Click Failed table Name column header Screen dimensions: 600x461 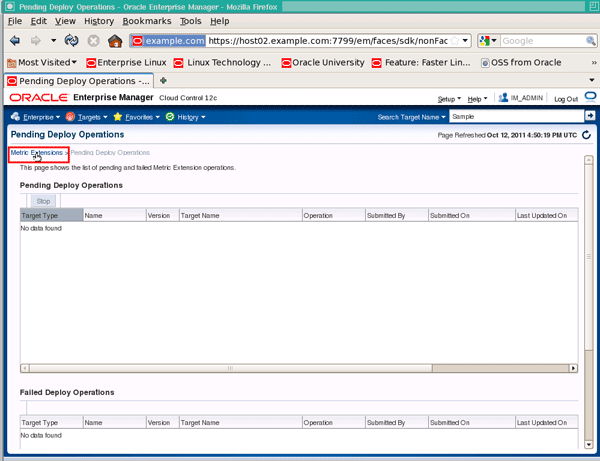[114, 422]
